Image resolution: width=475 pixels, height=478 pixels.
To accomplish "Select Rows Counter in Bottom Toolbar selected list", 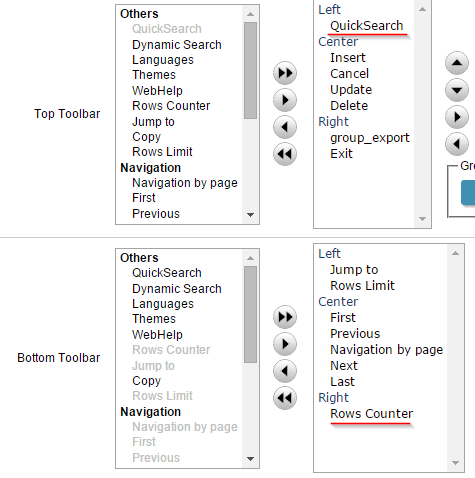I will pos(371,414).
